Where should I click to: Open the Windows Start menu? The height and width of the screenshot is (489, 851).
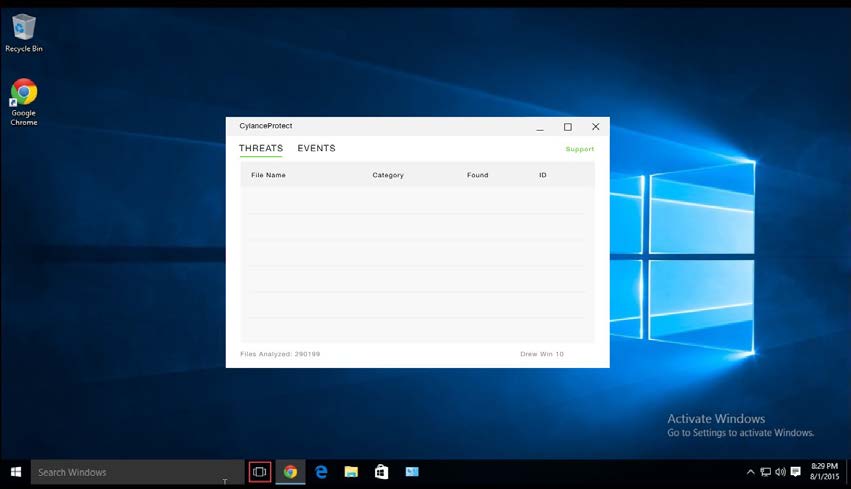pos(16,472)
